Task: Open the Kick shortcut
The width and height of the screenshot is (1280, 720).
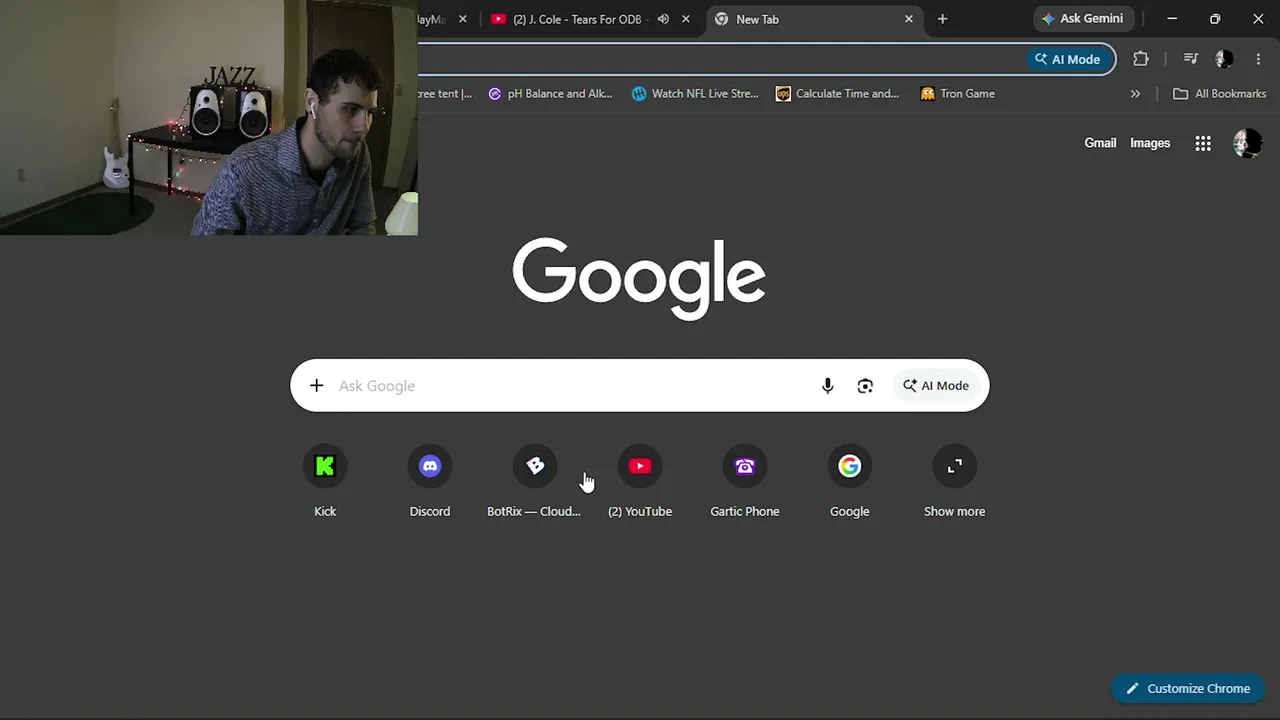Action: (325, 482)
